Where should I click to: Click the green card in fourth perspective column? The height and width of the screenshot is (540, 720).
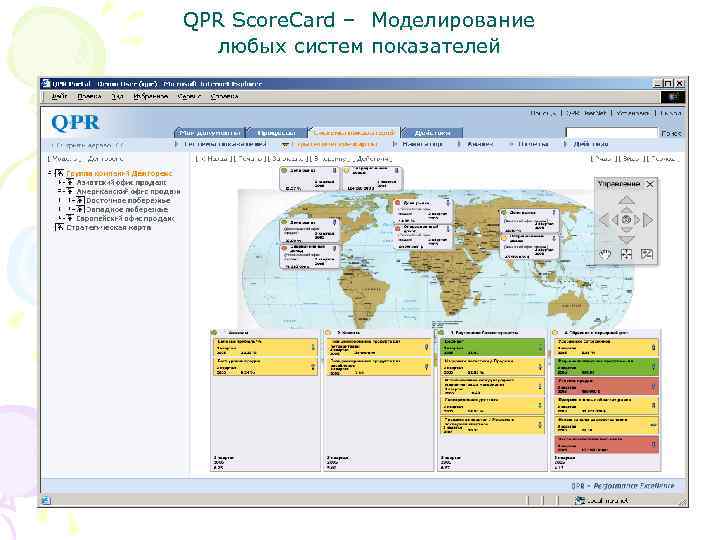606,367
